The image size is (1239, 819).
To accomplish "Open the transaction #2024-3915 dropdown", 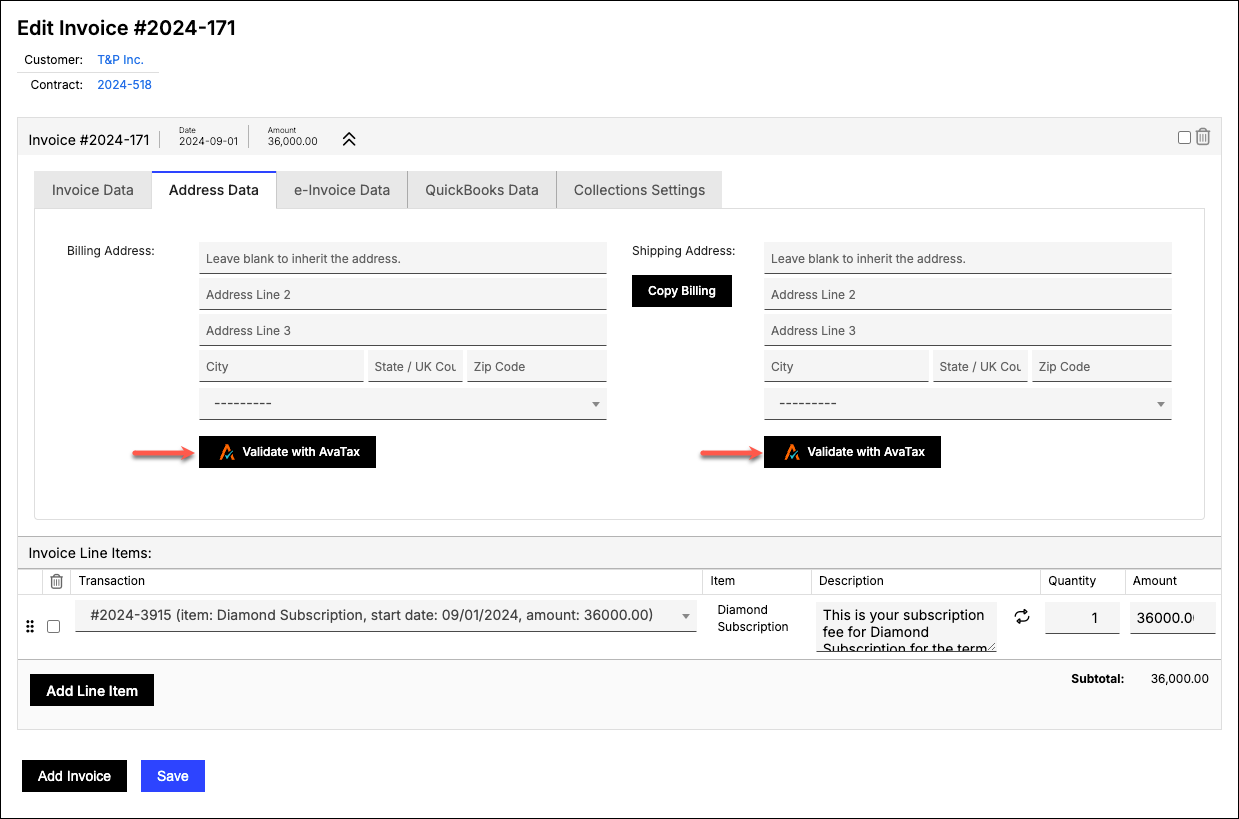I will point(386,616).
